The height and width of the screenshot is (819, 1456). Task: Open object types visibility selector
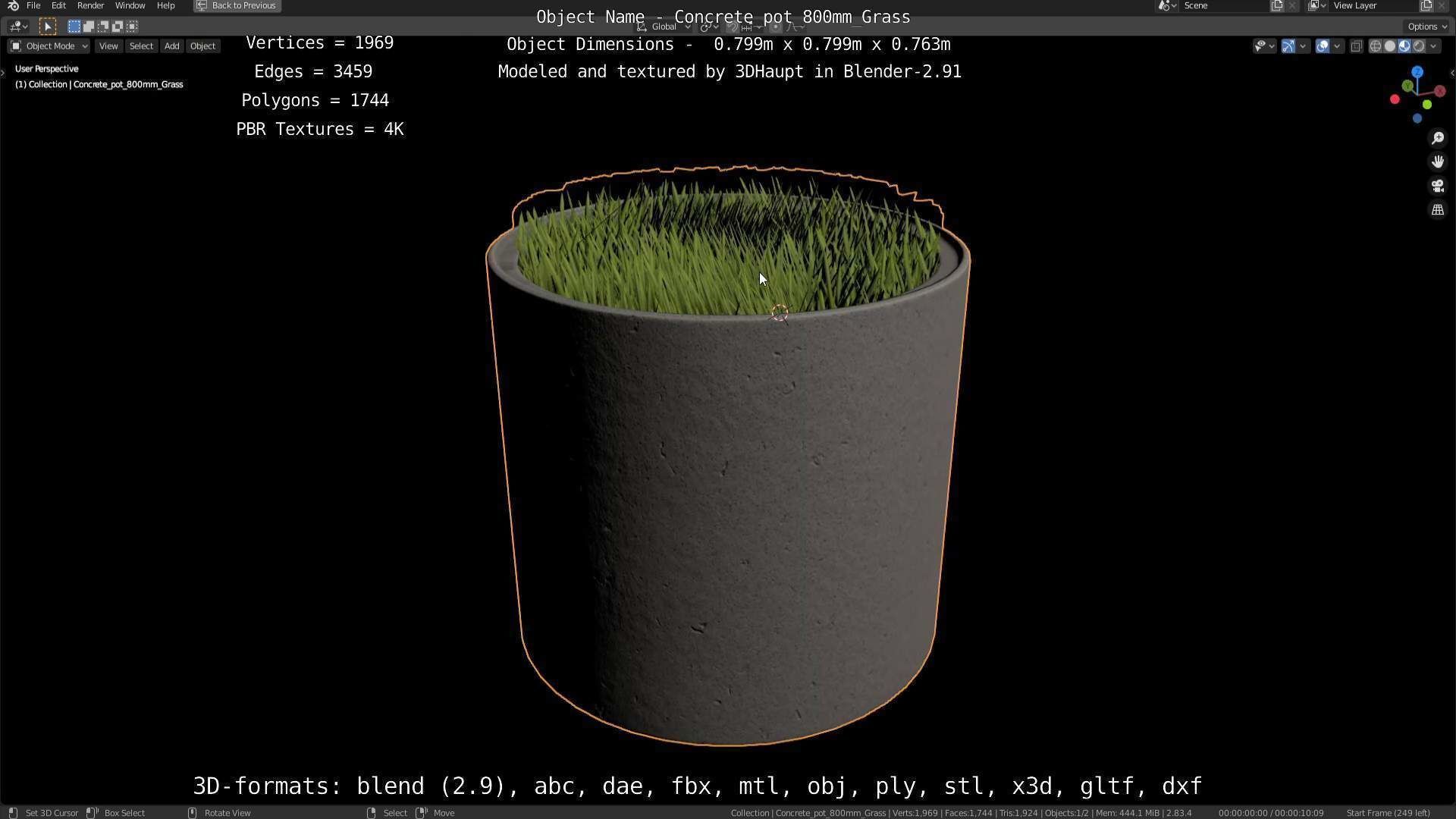tap(1264, 46)
